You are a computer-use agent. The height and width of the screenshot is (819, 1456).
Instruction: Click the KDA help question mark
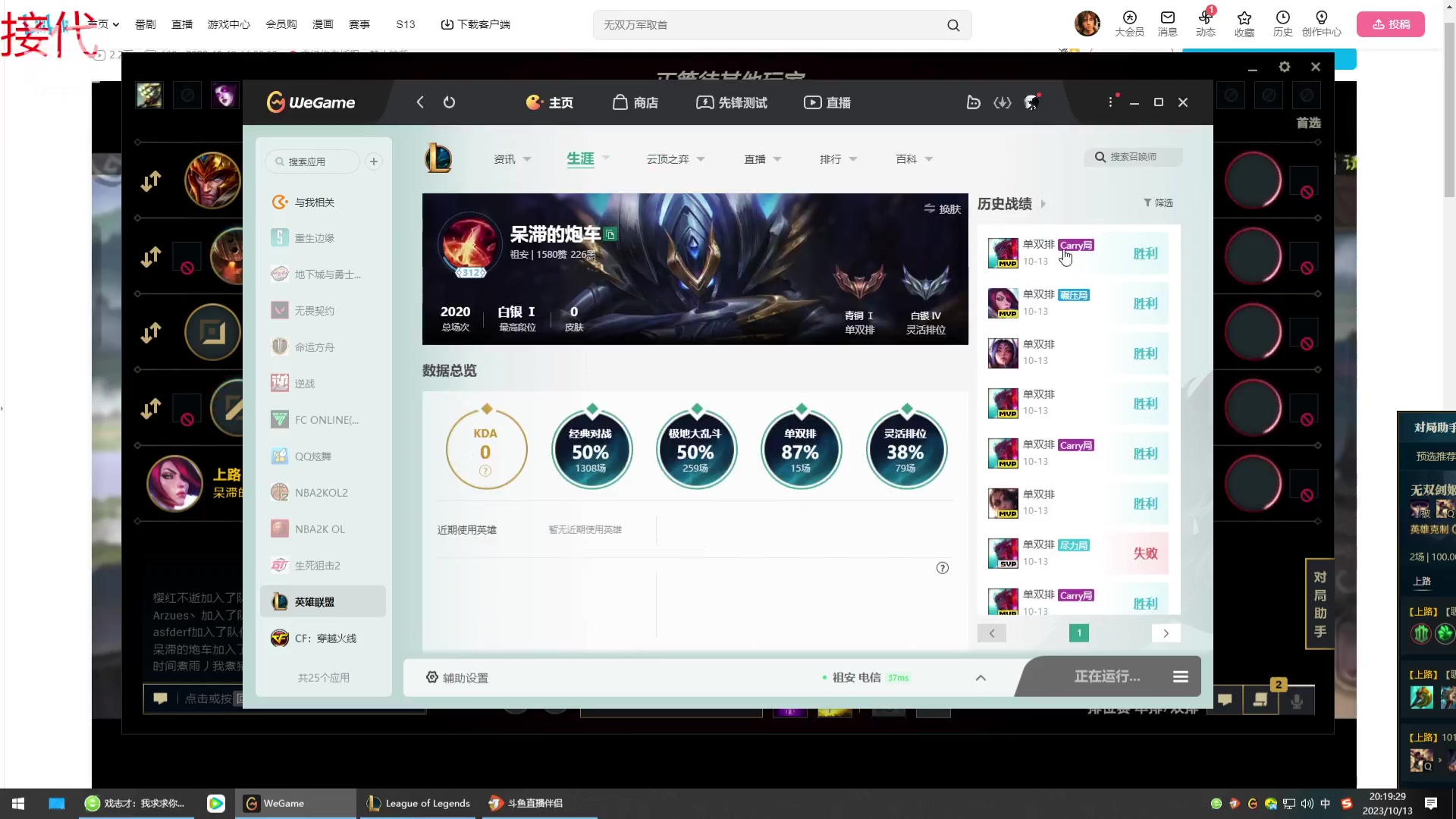point(485,472)
